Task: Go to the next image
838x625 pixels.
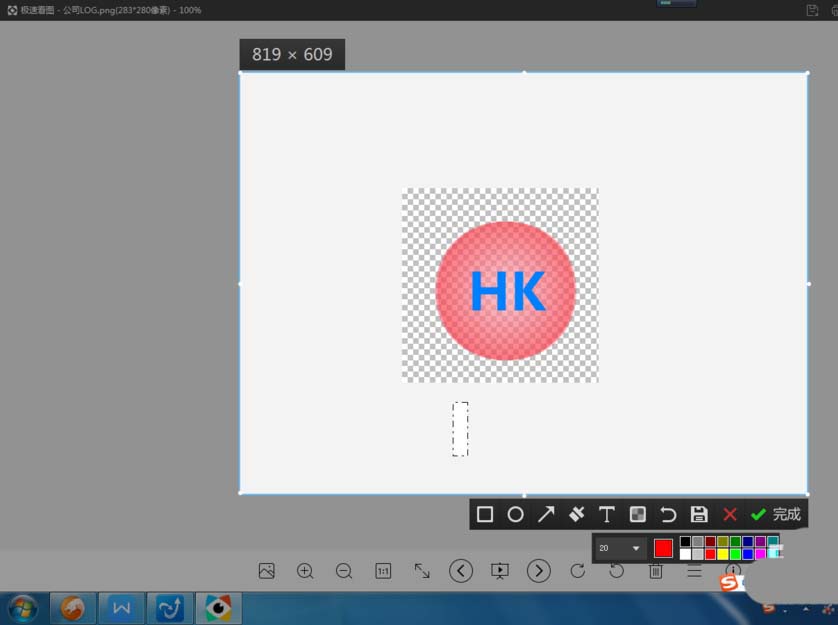Action: click(x=539, y=571)
